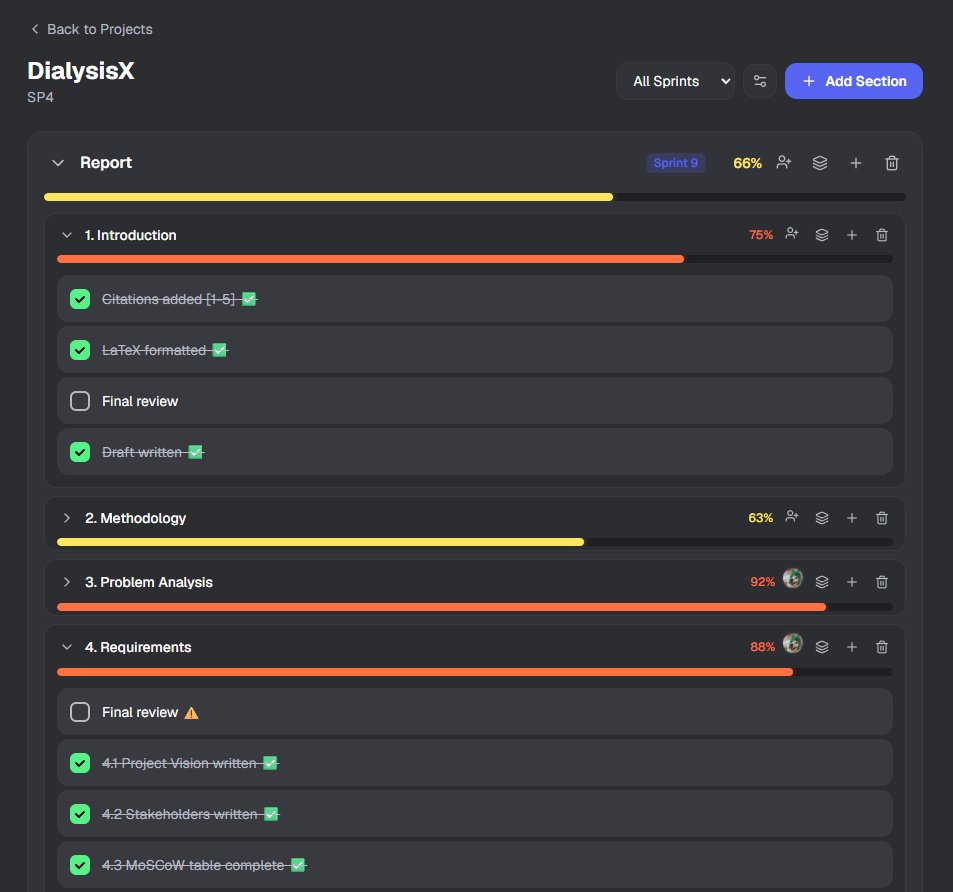The width and height of the screenshot is (953, 892).
Task: Uncheck 4.1 Project Vision written
Action: (x=80, y=763)
